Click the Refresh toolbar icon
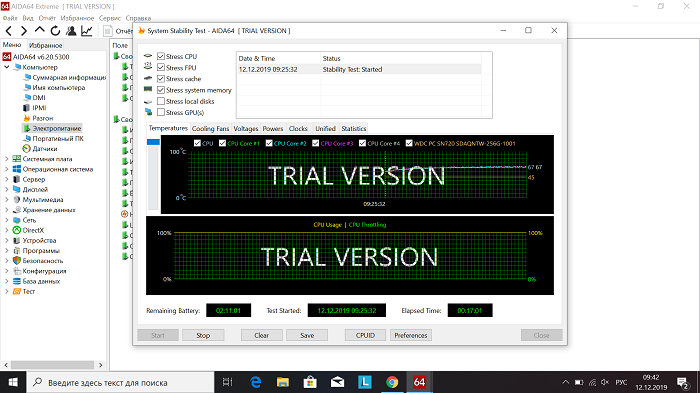 (x=55, y=31)
